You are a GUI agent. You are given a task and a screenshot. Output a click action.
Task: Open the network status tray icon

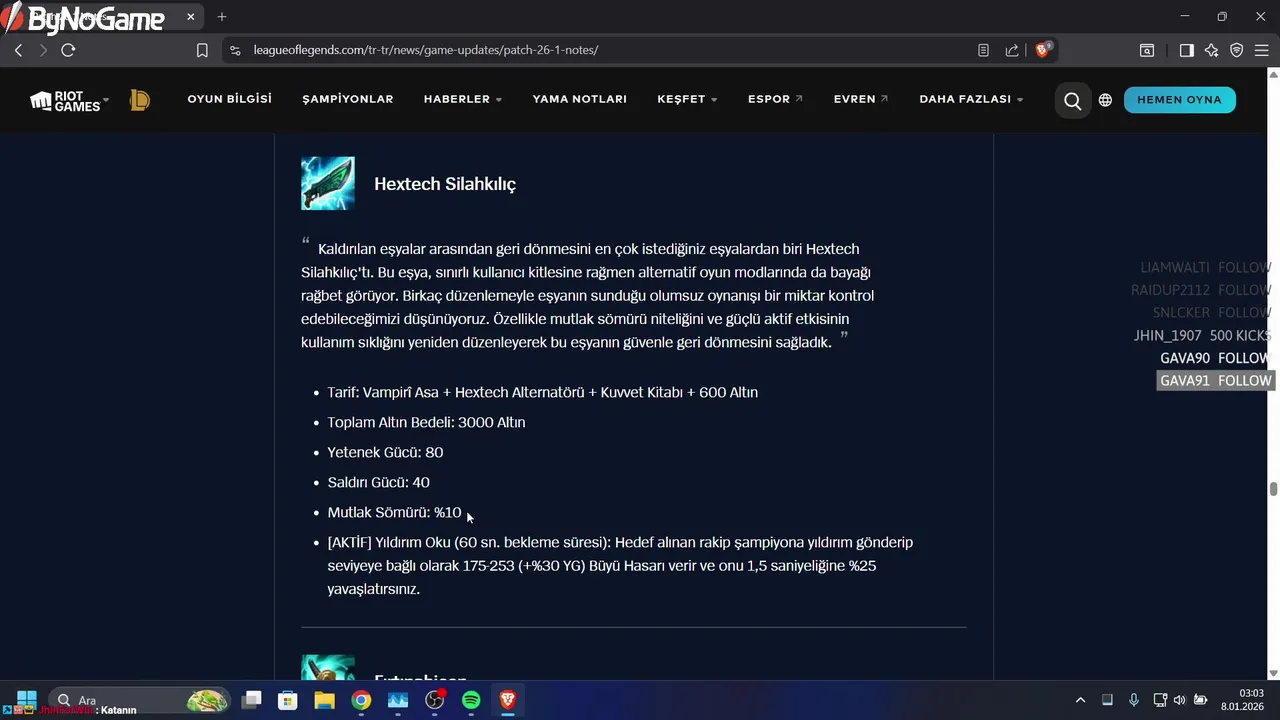tap(1160, 700)
